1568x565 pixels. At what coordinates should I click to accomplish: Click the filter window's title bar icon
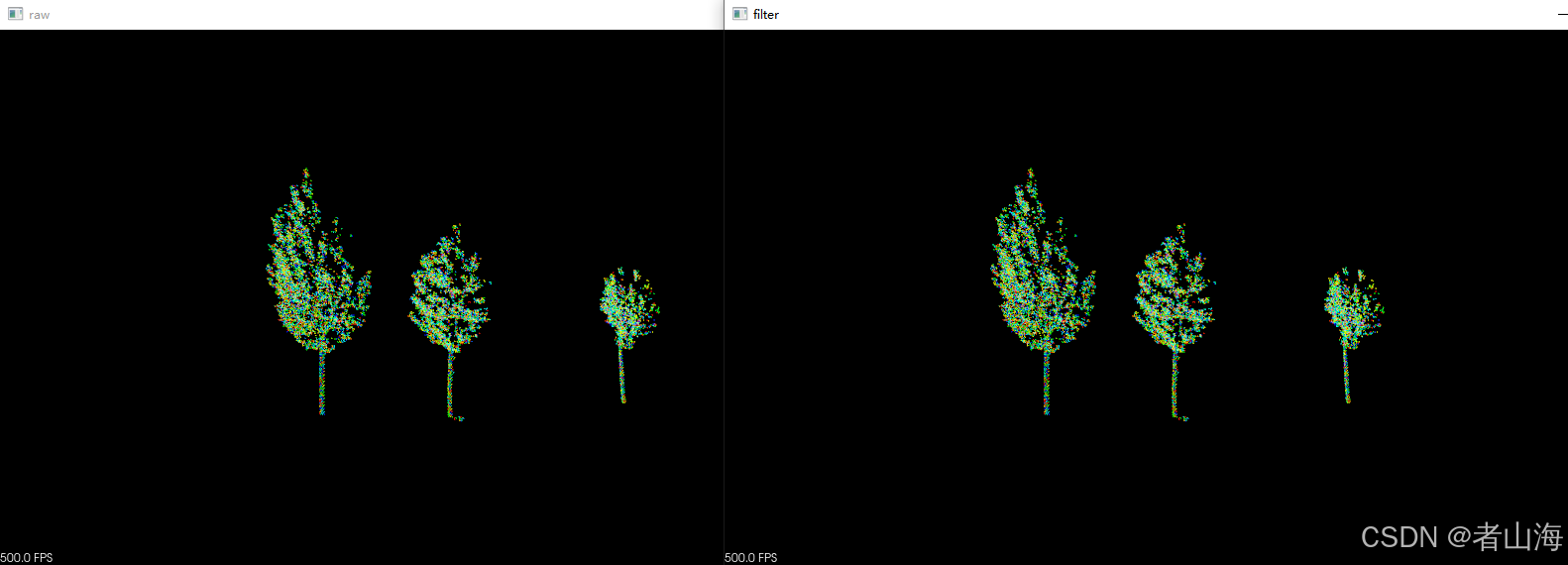tap(739, 14)
